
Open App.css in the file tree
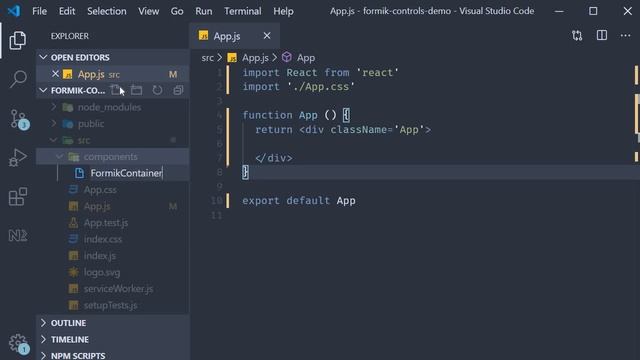point(113,189)
